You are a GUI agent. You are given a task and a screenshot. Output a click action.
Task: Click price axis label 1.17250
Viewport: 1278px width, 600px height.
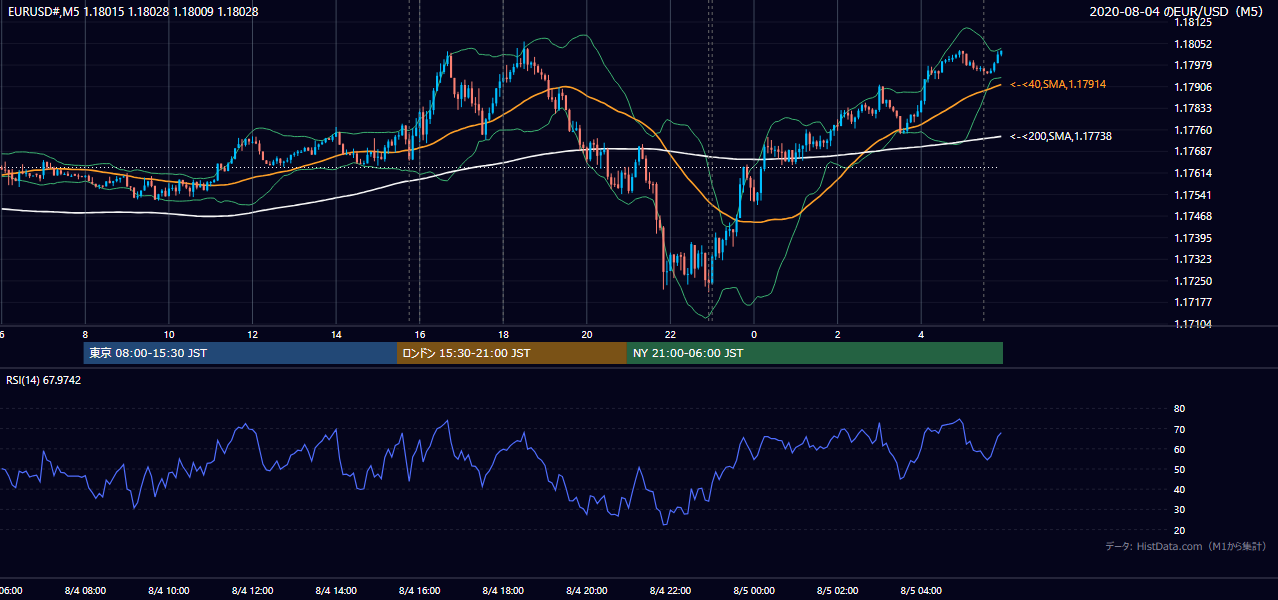tap(1194, 281)
